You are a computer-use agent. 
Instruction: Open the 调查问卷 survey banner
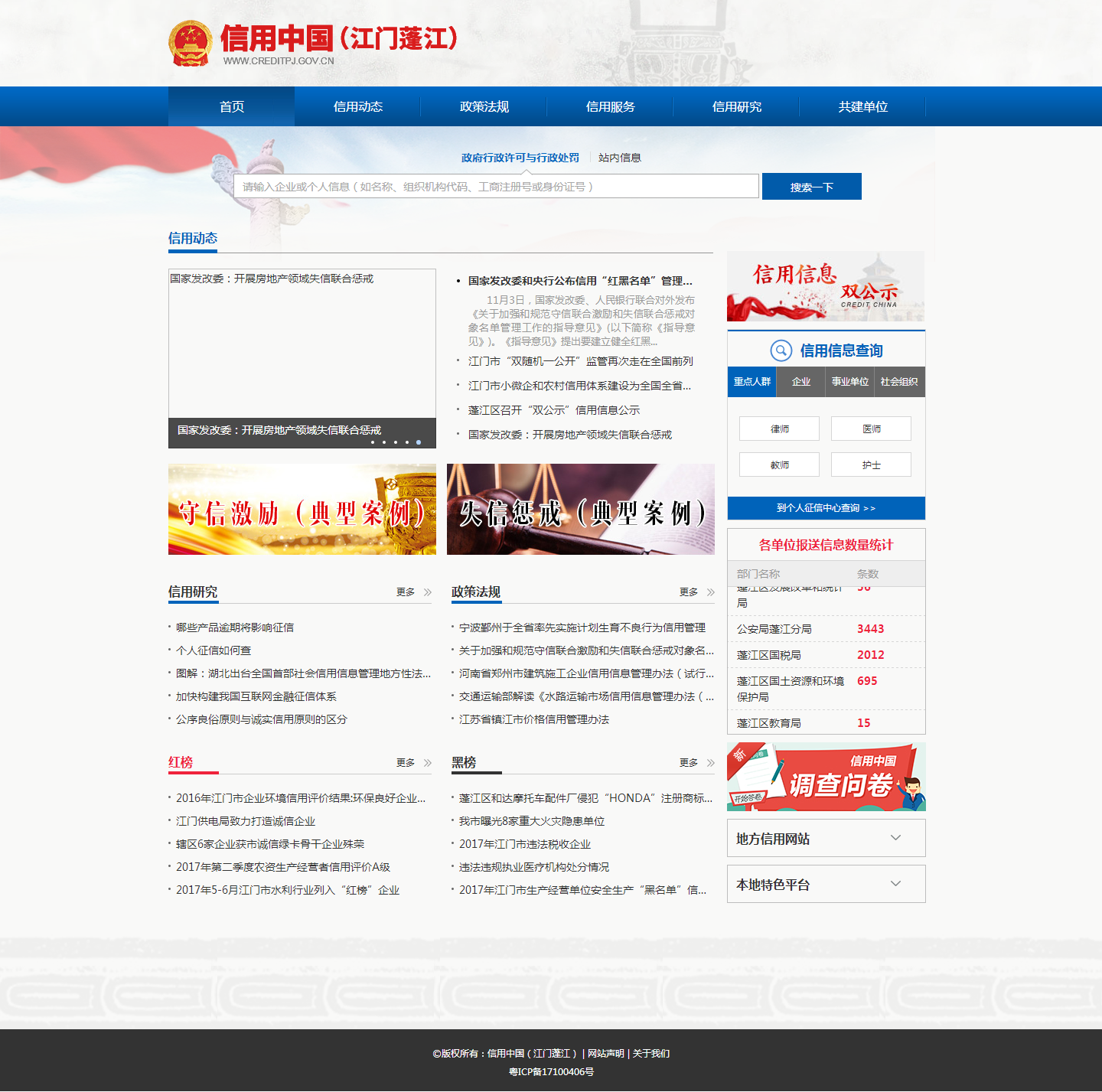pos(826,777)
